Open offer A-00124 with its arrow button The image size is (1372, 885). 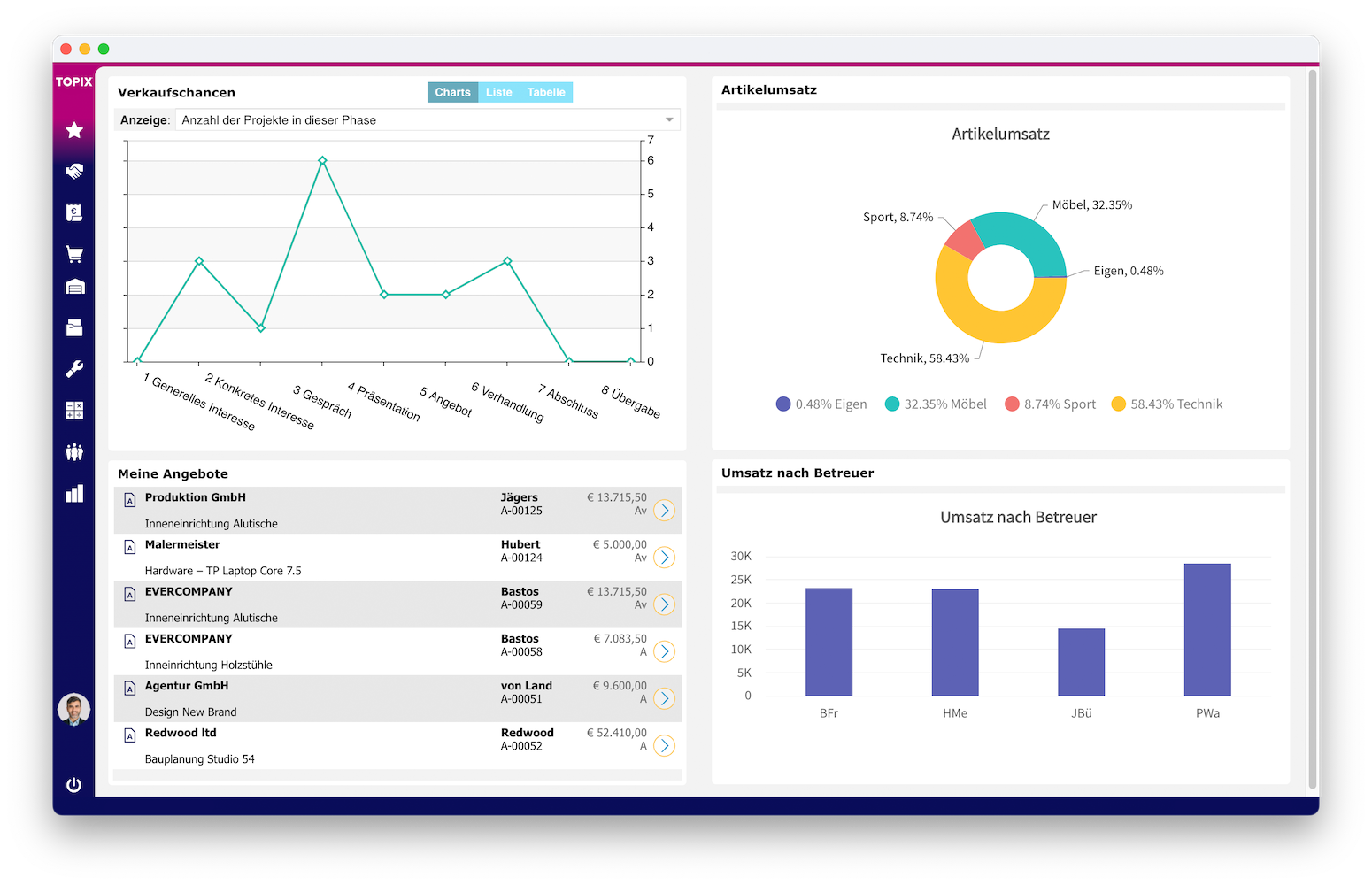point(664,558)
